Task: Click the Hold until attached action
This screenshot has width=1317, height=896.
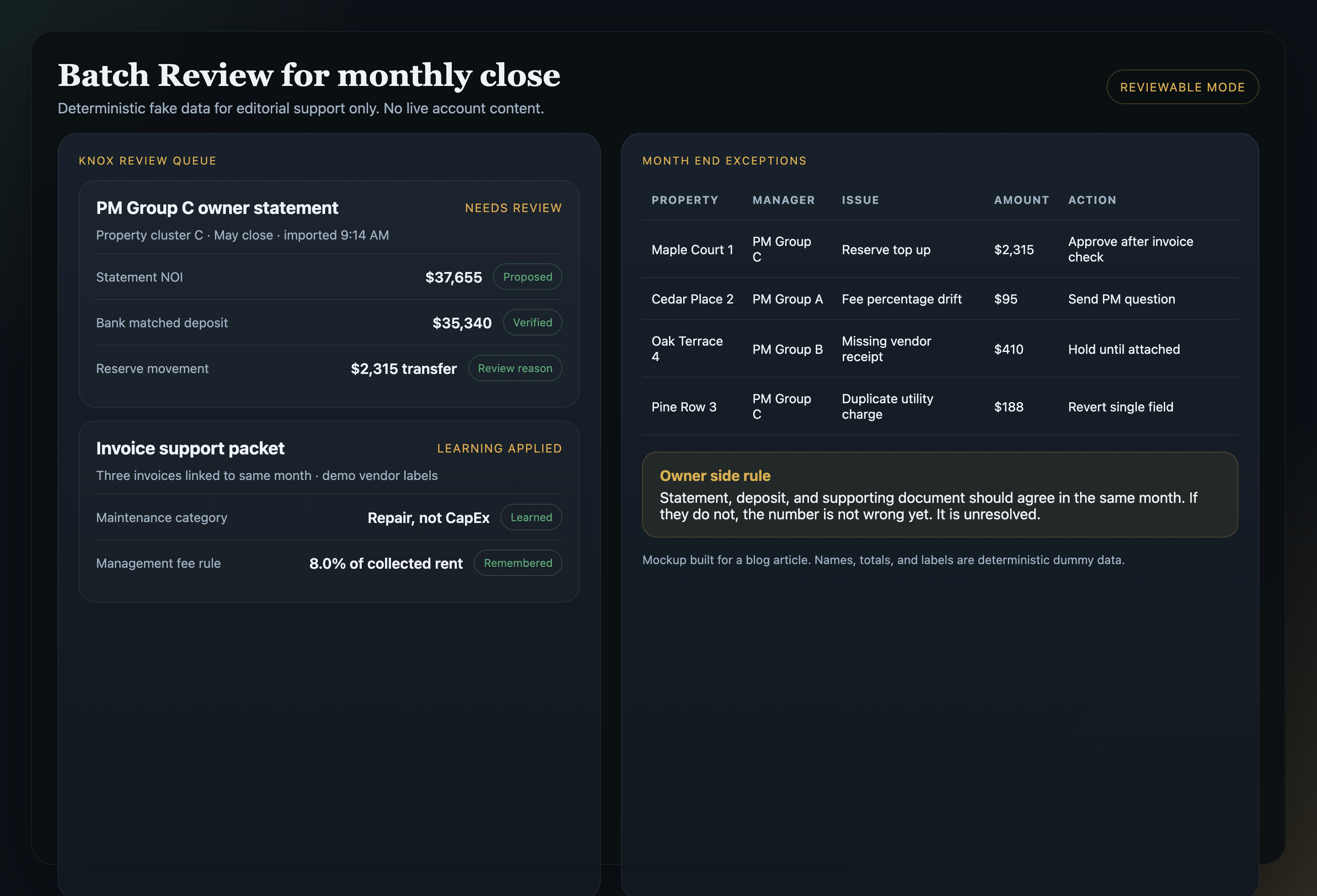Action: [x=1124, y=349]
